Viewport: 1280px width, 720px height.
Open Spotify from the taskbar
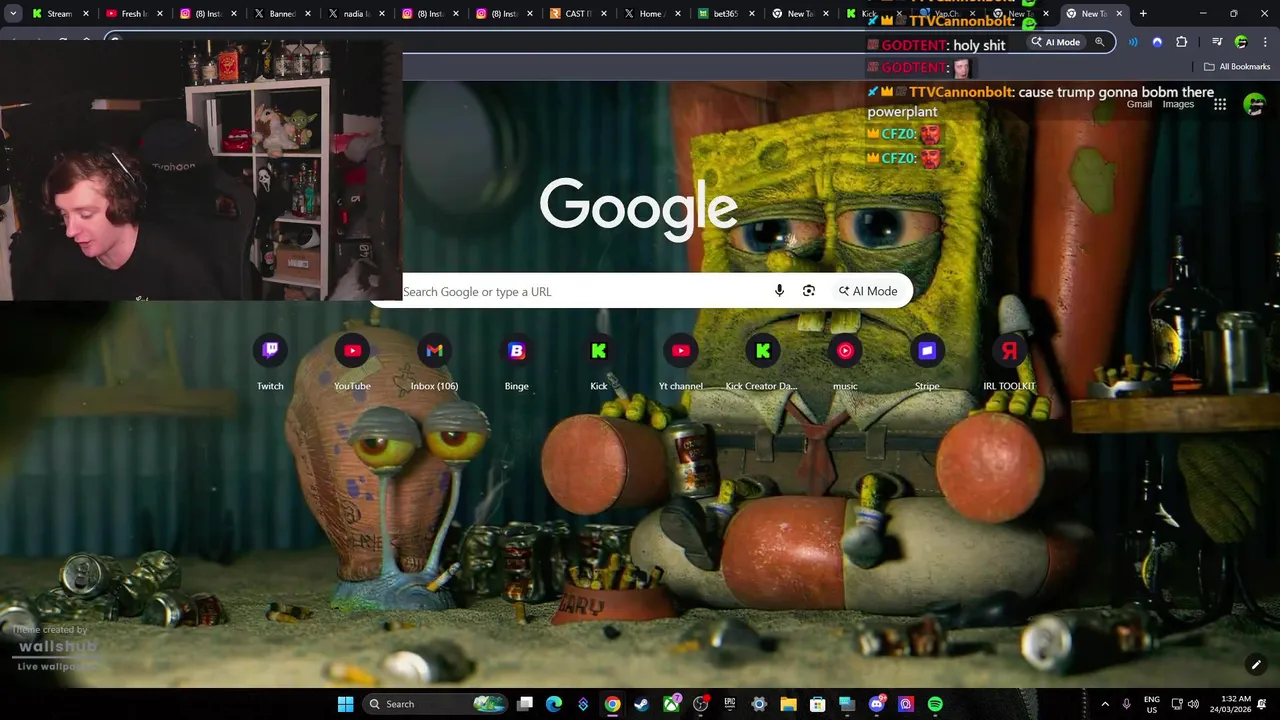[x=935, y=704]
